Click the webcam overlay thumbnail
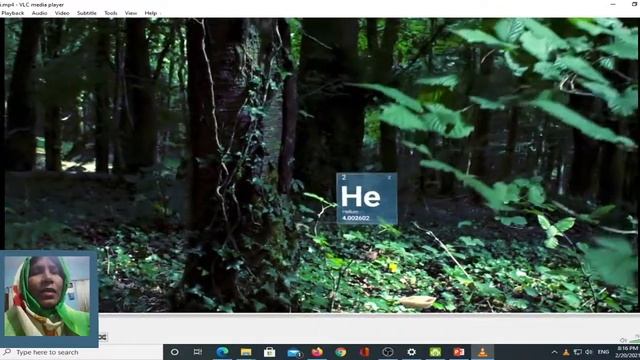Image resolution: width=640 pixels, height=360 pixels. (x=48, y=297)
